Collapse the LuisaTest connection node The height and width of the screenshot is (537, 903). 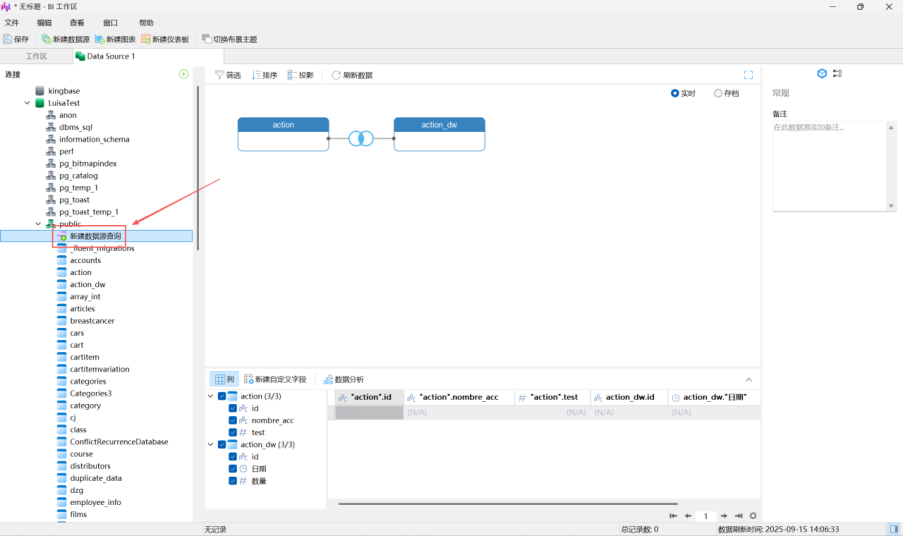tap(27, 103)
